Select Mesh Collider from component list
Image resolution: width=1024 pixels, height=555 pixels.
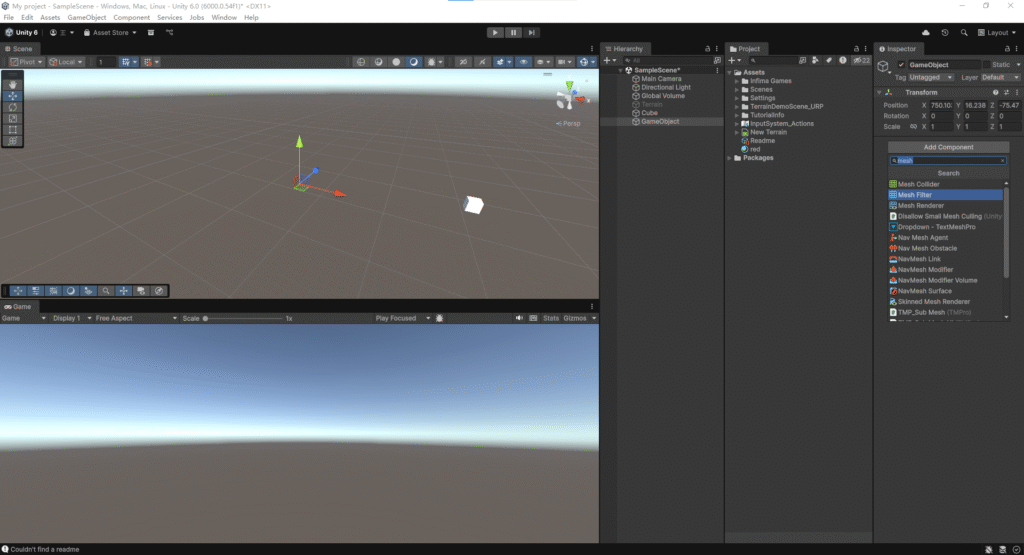pos(945,184)
